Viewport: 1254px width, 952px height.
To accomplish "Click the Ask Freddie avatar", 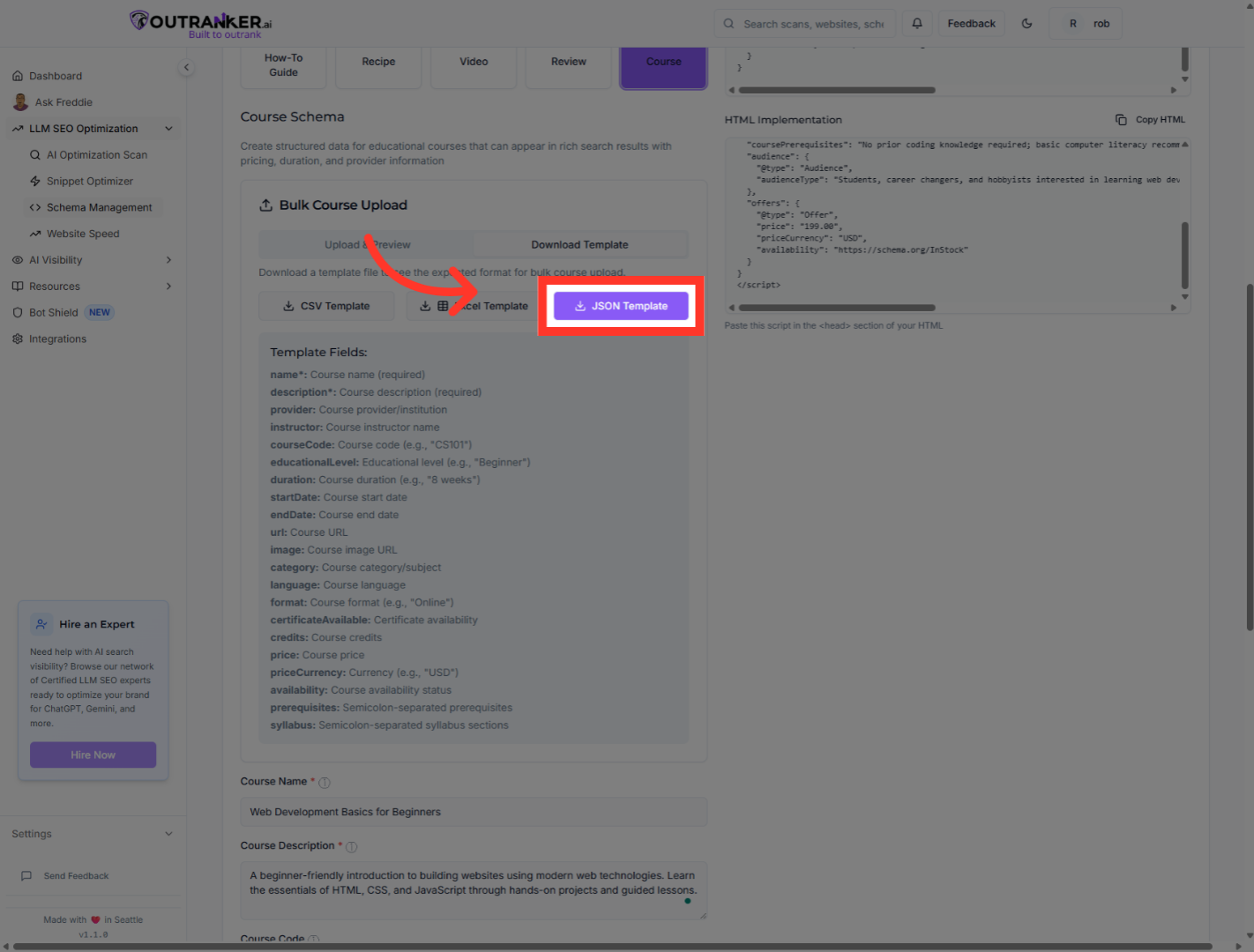I will [x=20, y=101].
